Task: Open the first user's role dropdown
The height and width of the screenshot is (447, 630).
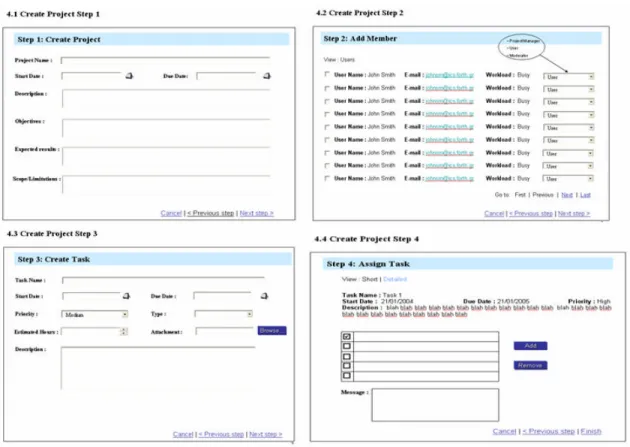Action: coord(569,77)
